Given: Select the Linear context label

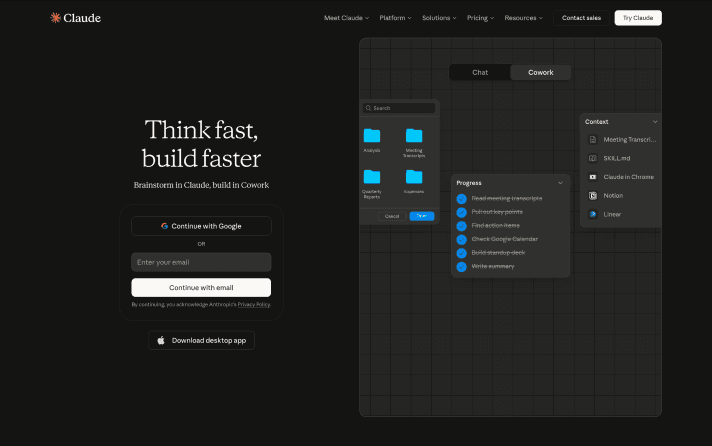Looking at the screenshot, I should 612,214.
